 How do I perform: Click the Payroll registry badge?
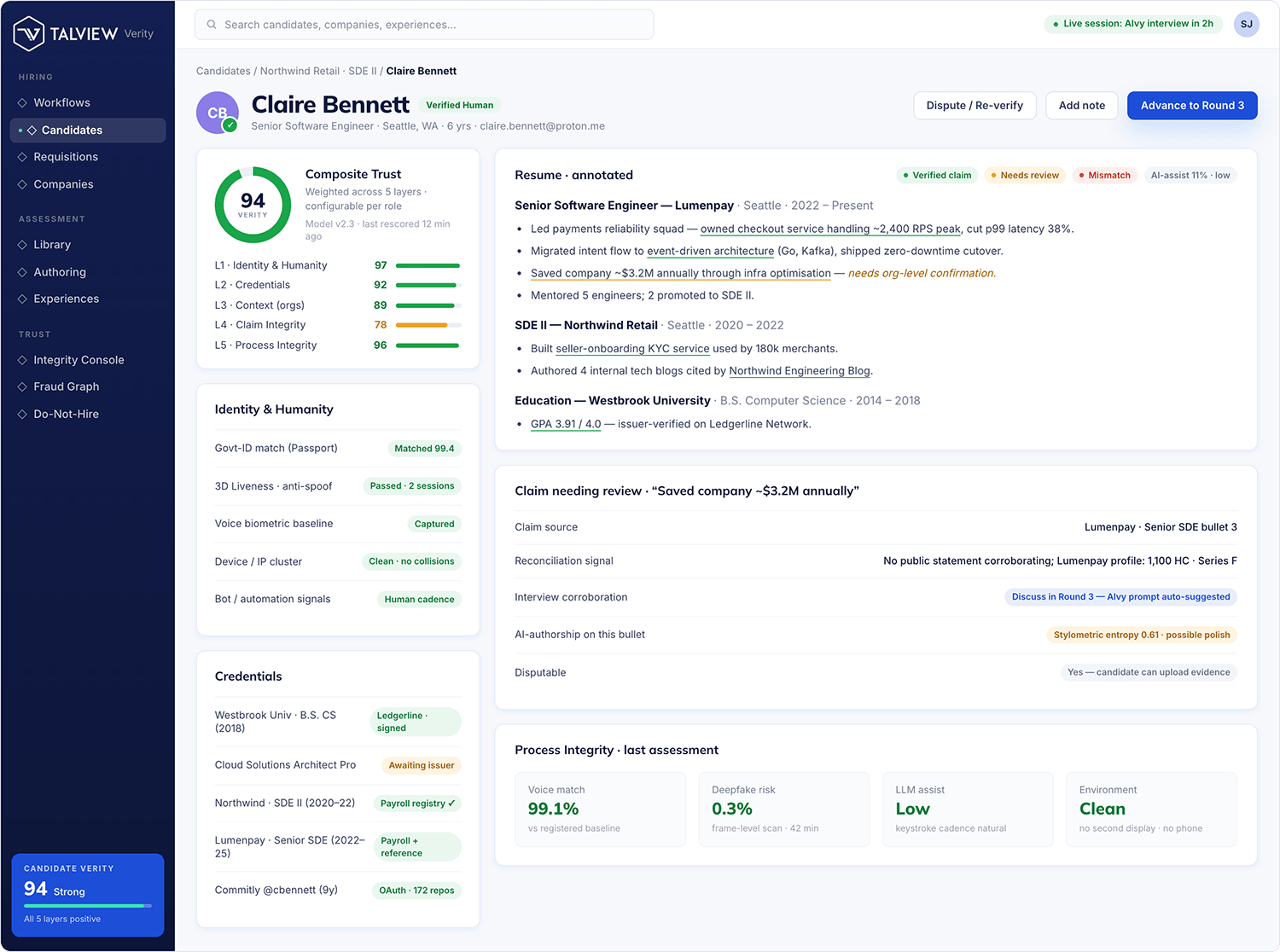(x=417, y=804)
